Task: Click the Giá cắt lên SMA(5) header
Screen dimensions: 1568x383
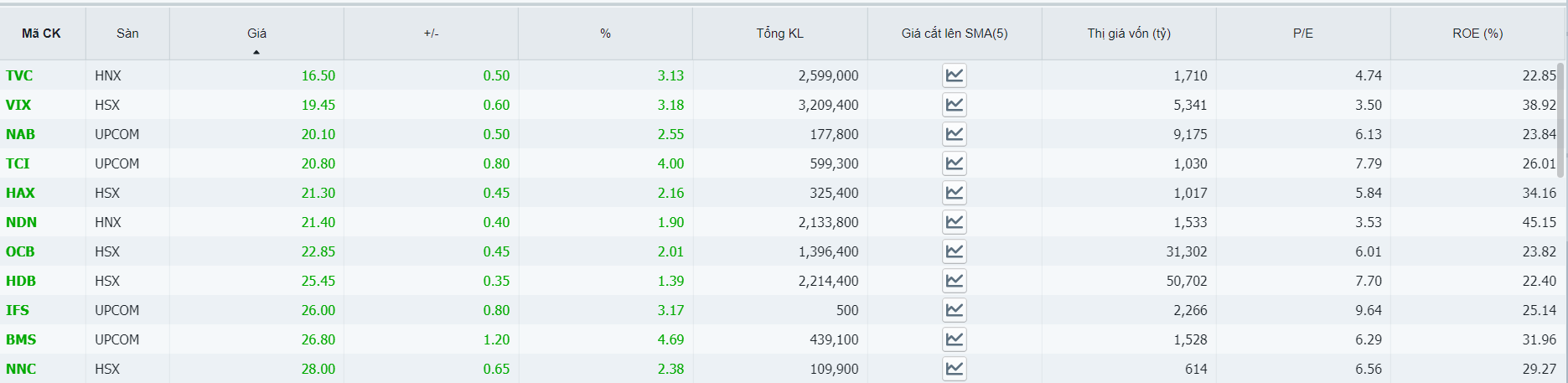Action: coord(954,34)
